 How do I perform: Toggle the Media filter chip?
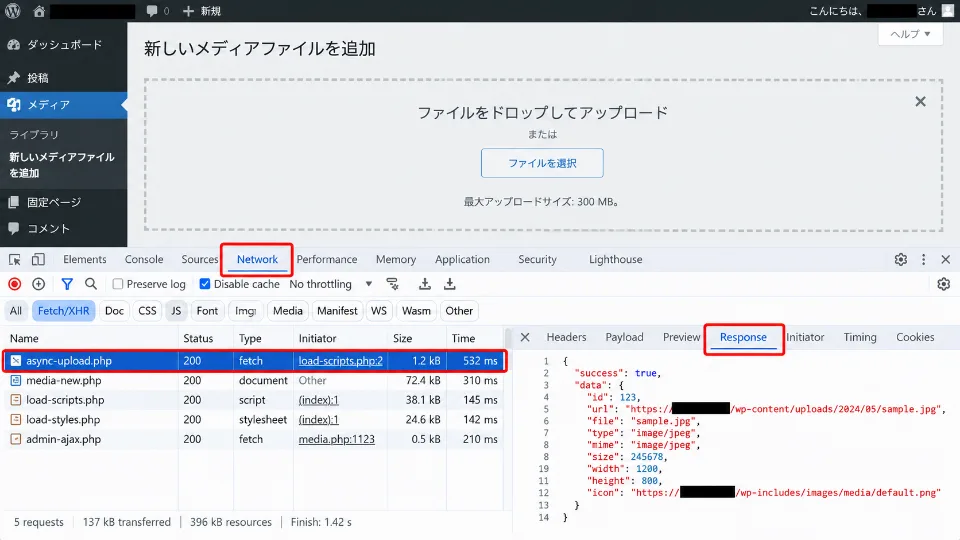point(288,311)
